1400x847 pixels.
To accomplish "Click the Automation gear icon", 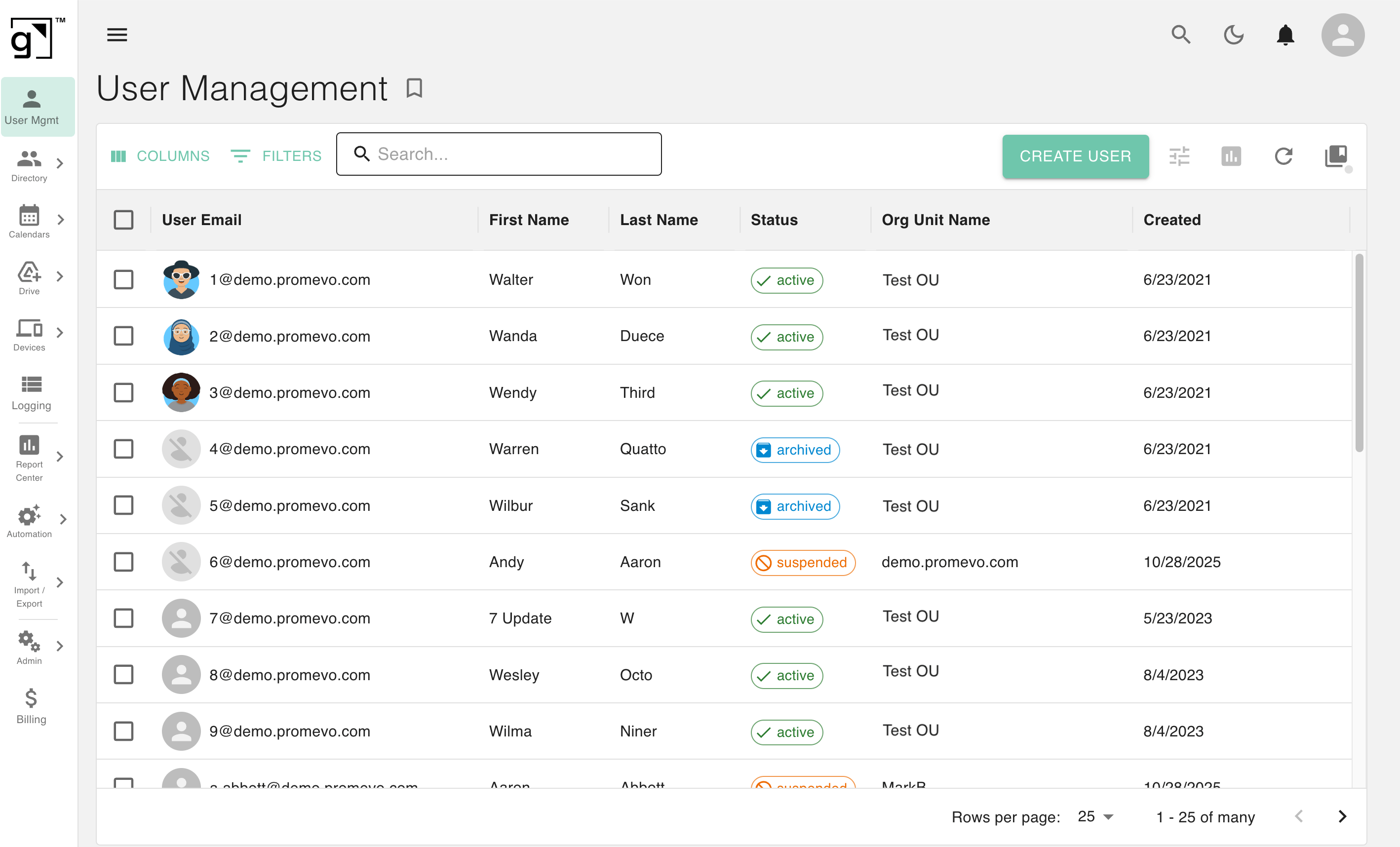I will point(29,515).
